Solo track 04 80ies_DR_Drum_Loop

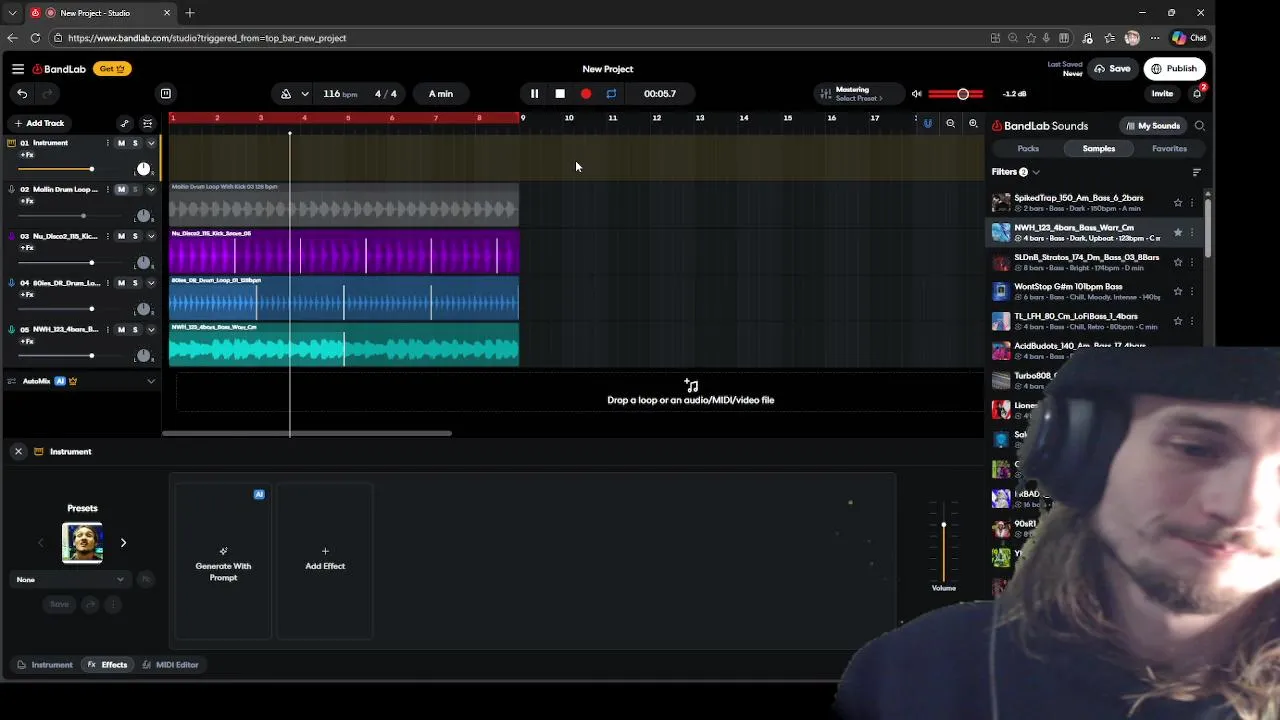coord(135,283)
